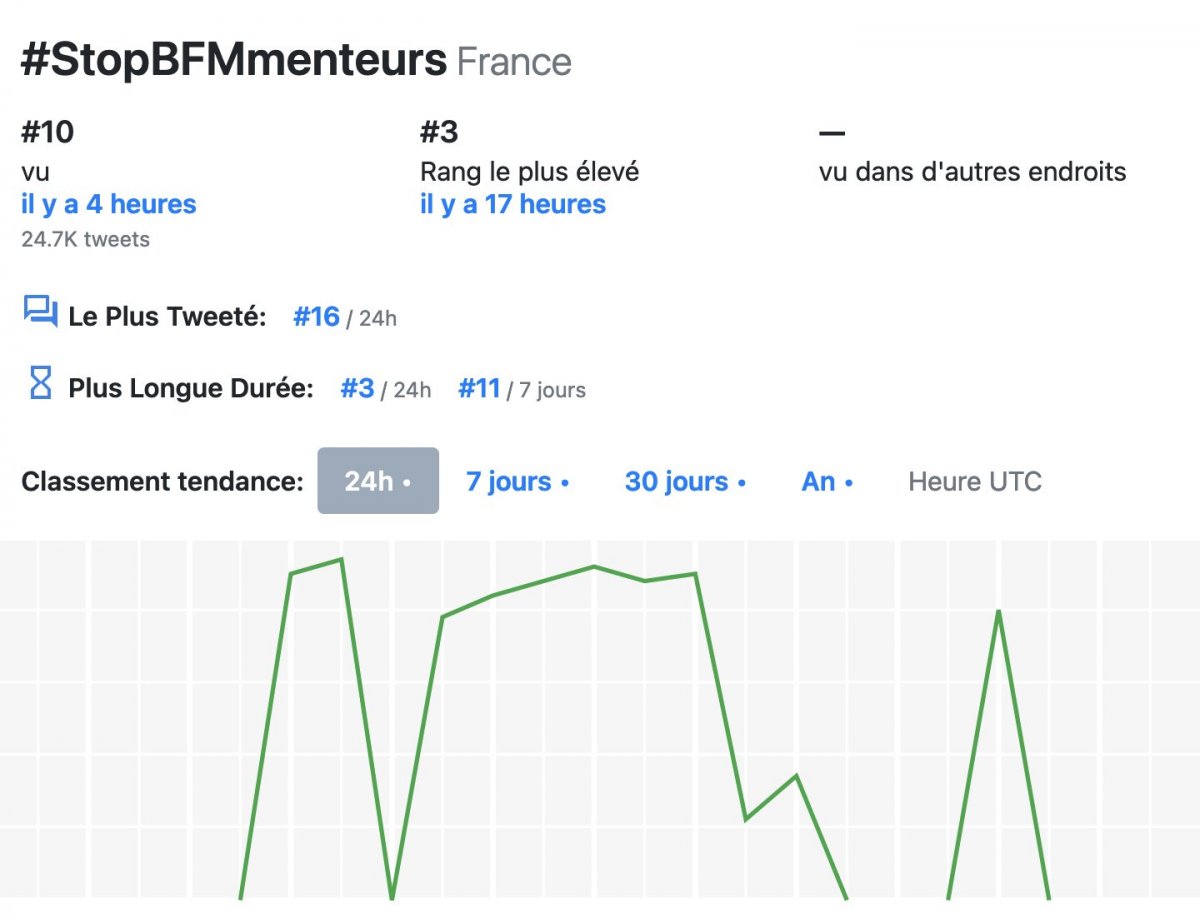Click the #16 most tweeted rank link

point(316,317)
